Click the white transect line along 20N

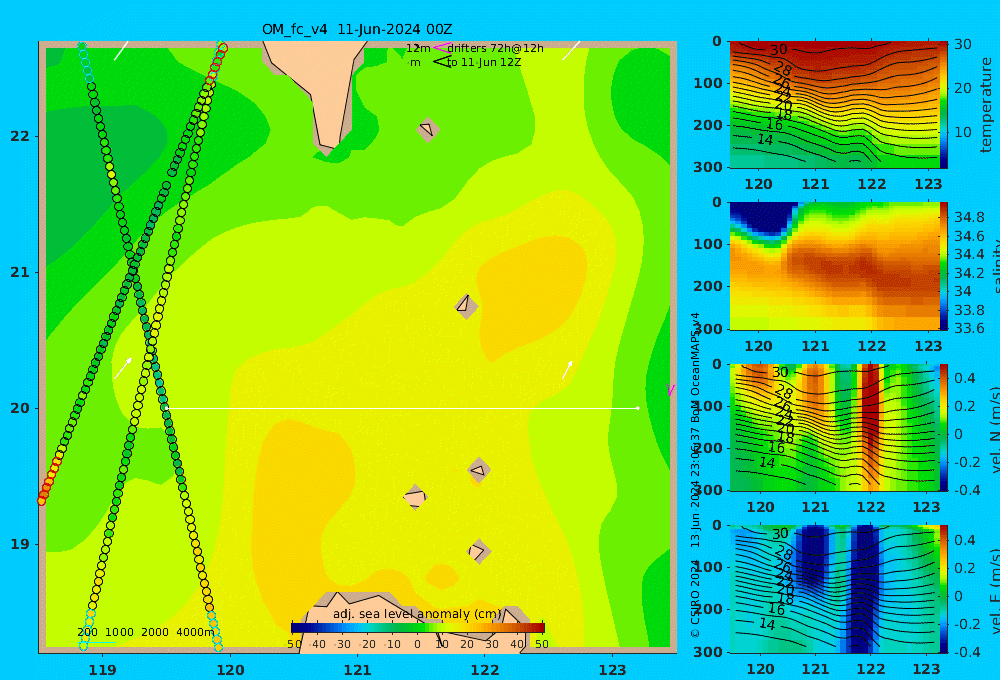point(402,408)
